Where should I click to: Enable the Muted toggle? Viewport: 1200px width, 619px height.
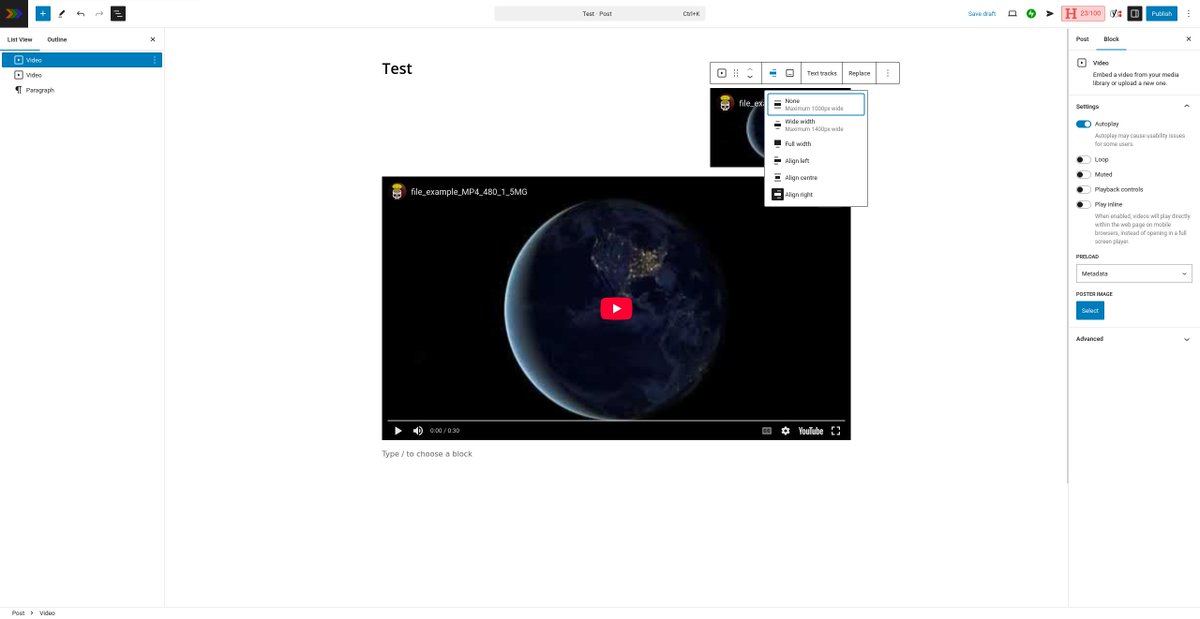1083,175
